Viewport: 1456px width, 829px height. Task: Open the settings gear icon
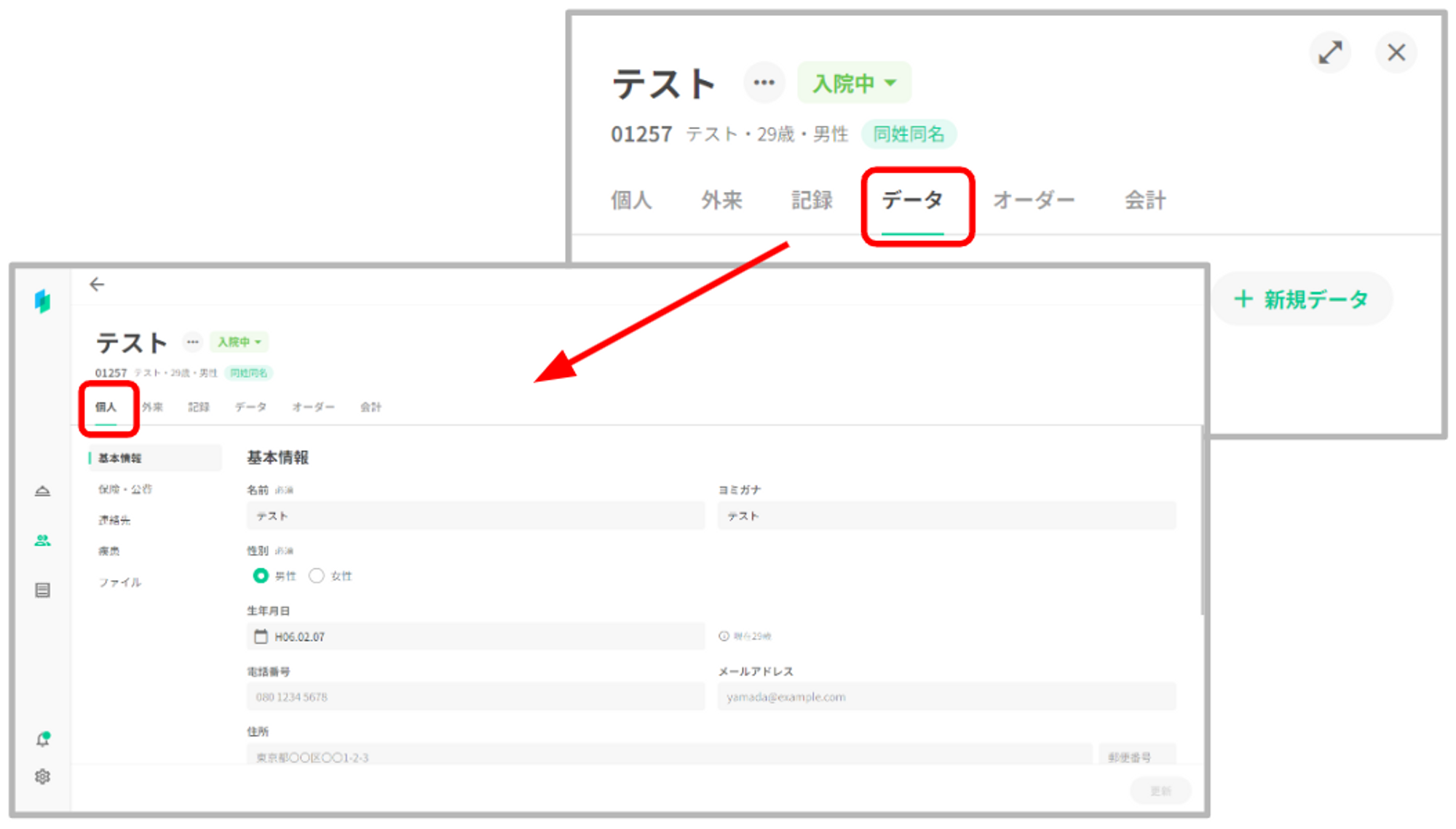[x=42, y=777]
